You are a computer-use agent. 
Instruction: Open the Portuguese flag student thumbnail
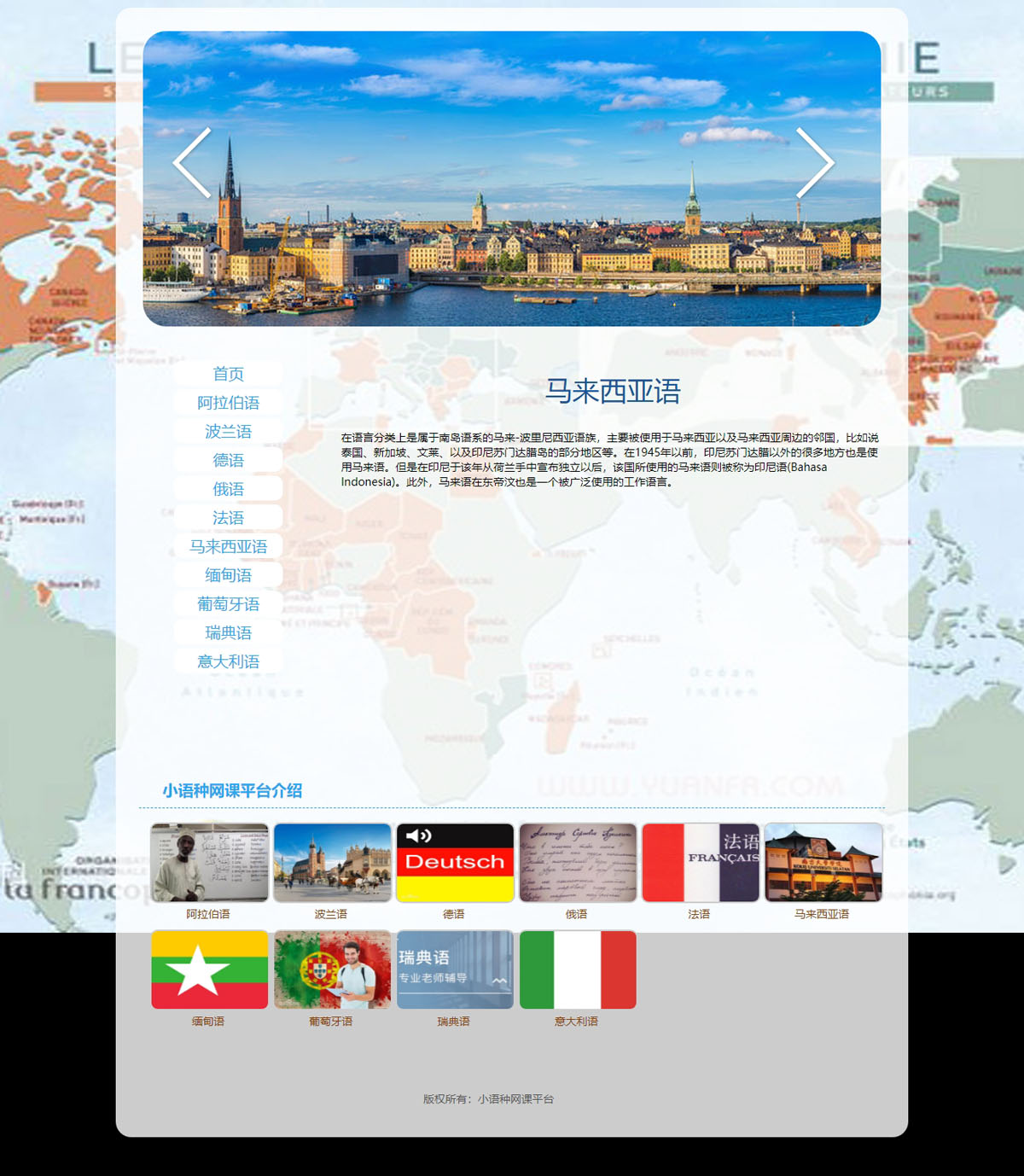coord(333,970)
